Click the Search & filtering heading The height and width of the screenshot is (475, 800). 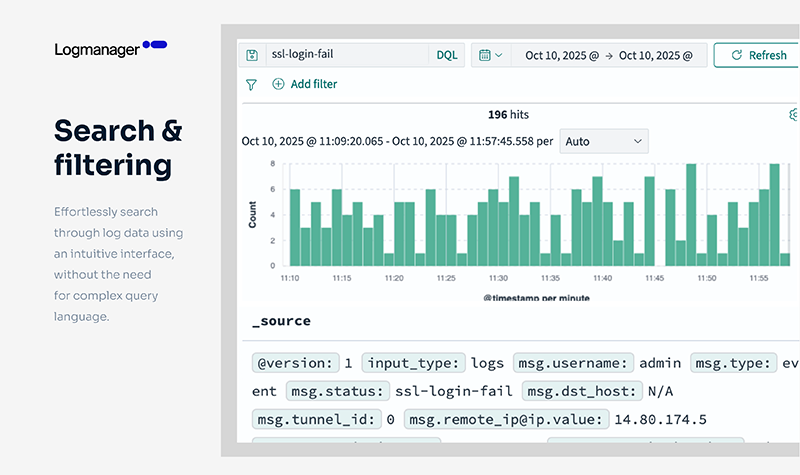(x=118, y=147)
